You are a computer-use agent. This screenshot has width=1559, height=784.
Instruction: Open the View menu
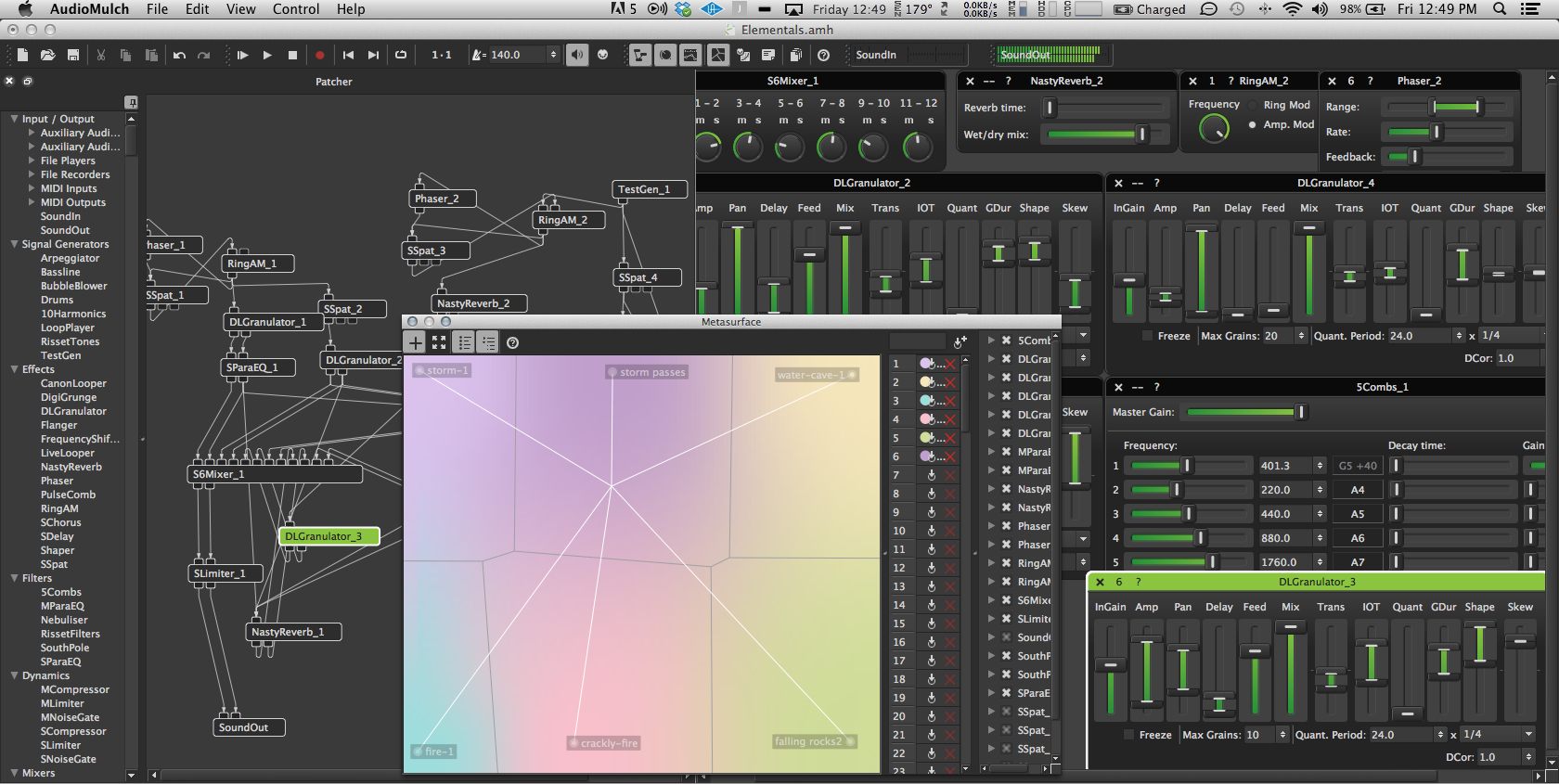[240, 9]
